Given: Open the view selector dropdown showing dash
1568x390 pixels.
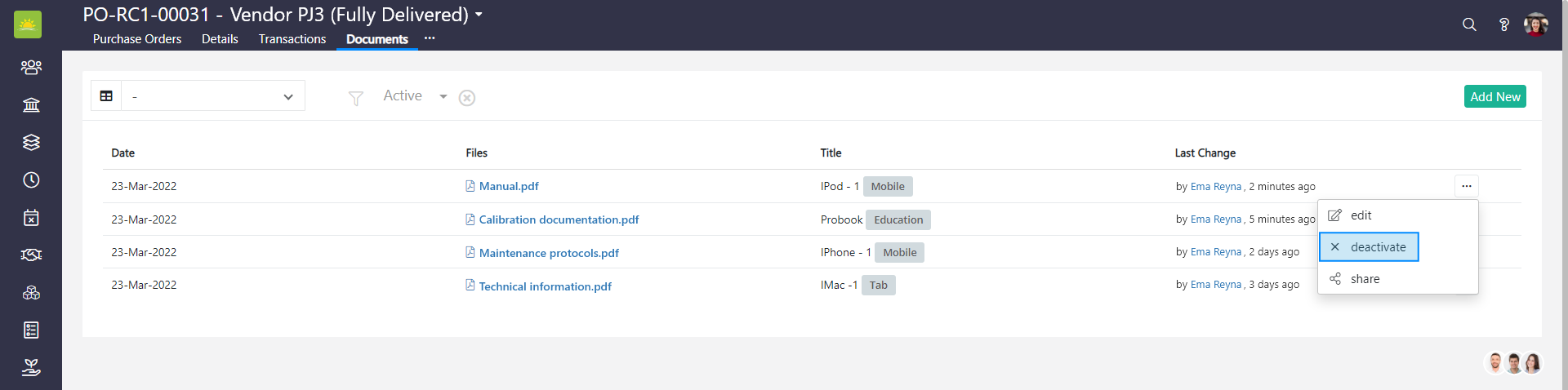Looking at the screenshot, I should [213, 96].
